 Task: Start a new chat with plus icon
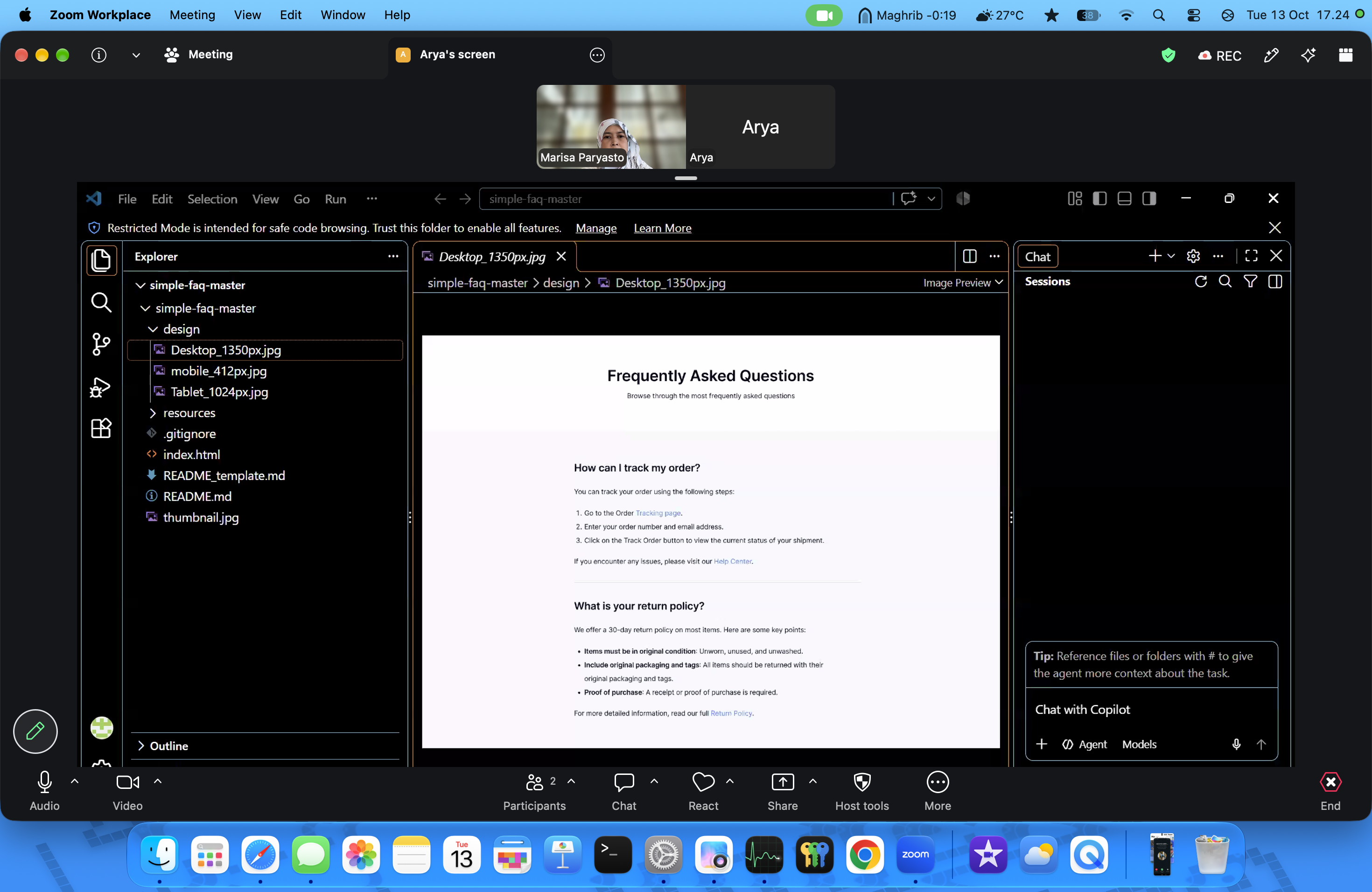1155,256
